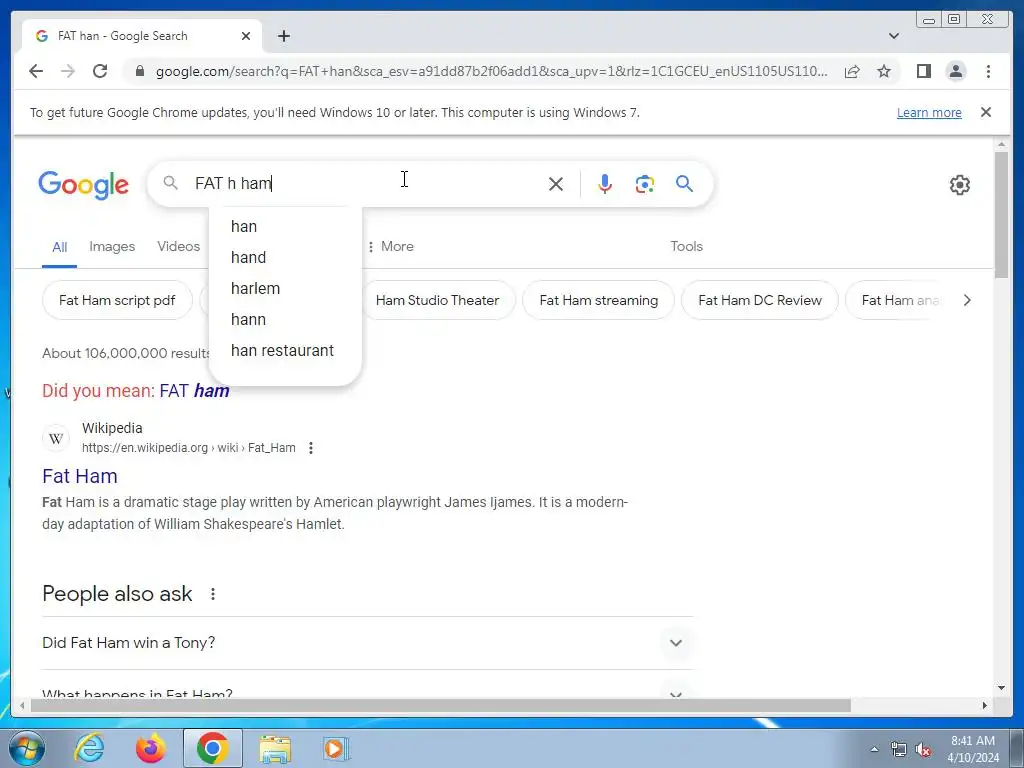Open Windows Media Player from taskbar

click(x=336, y=748)
